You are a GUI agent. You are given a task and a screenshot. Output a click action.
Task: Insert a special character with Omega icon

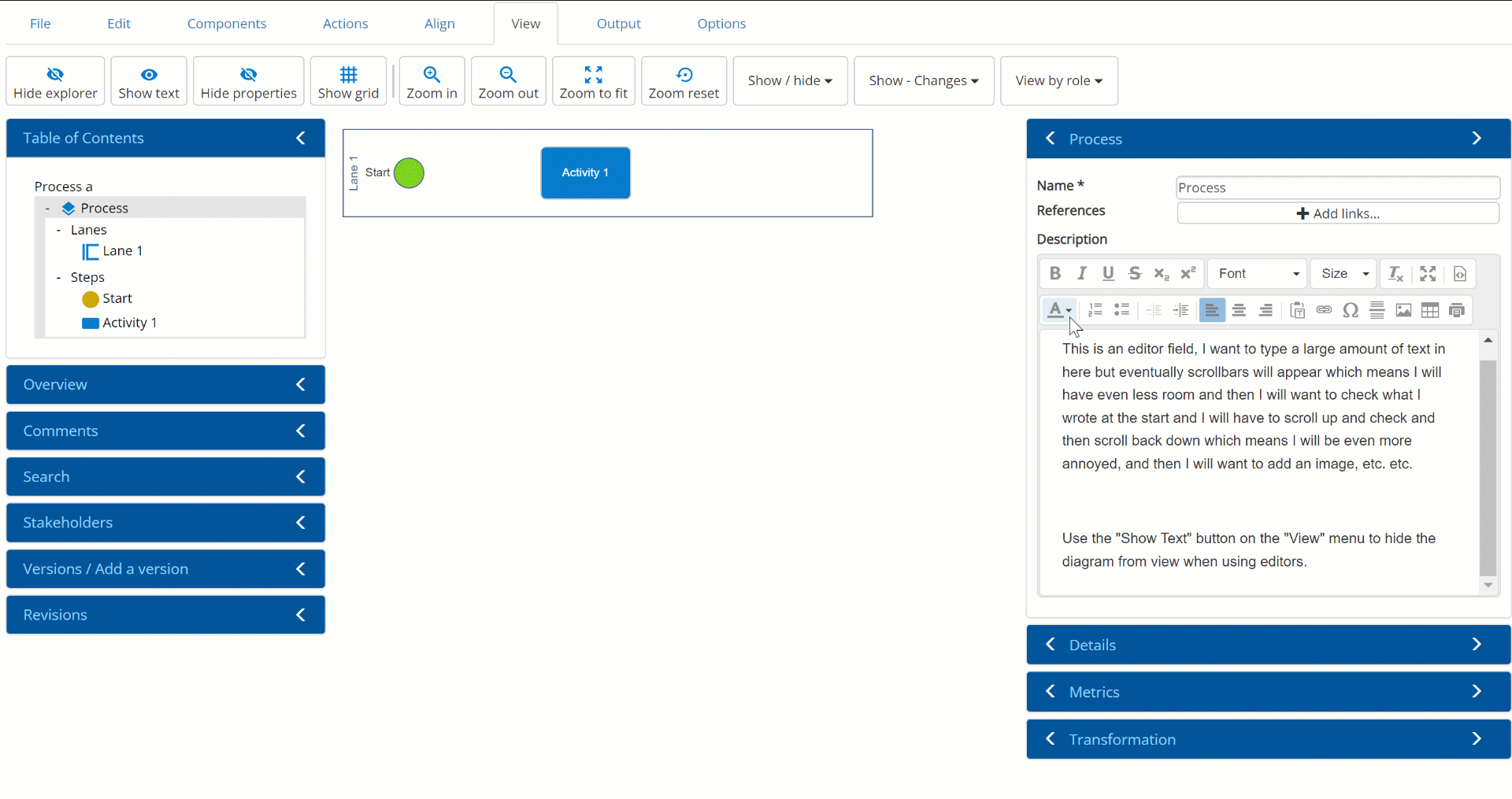tap(1351, 310)
